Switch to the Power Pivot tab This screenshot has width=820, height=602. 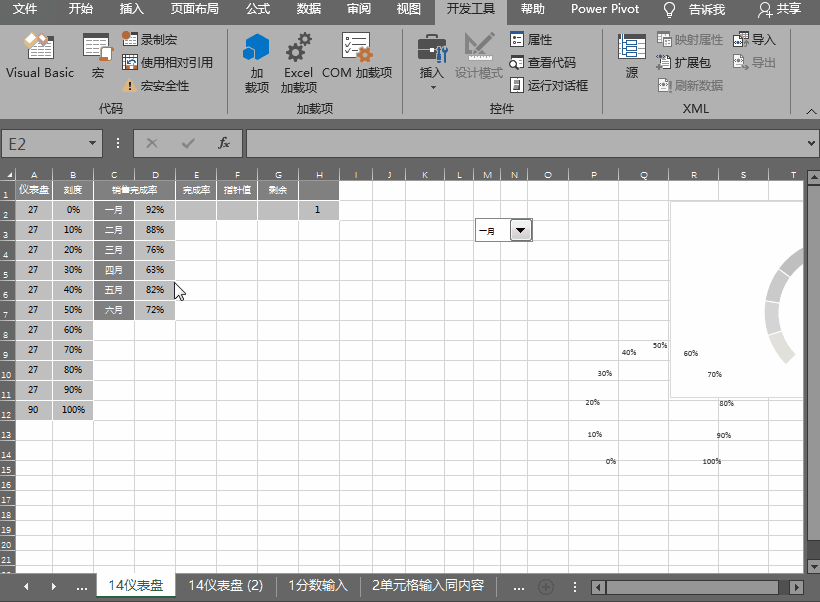point(605,9)
